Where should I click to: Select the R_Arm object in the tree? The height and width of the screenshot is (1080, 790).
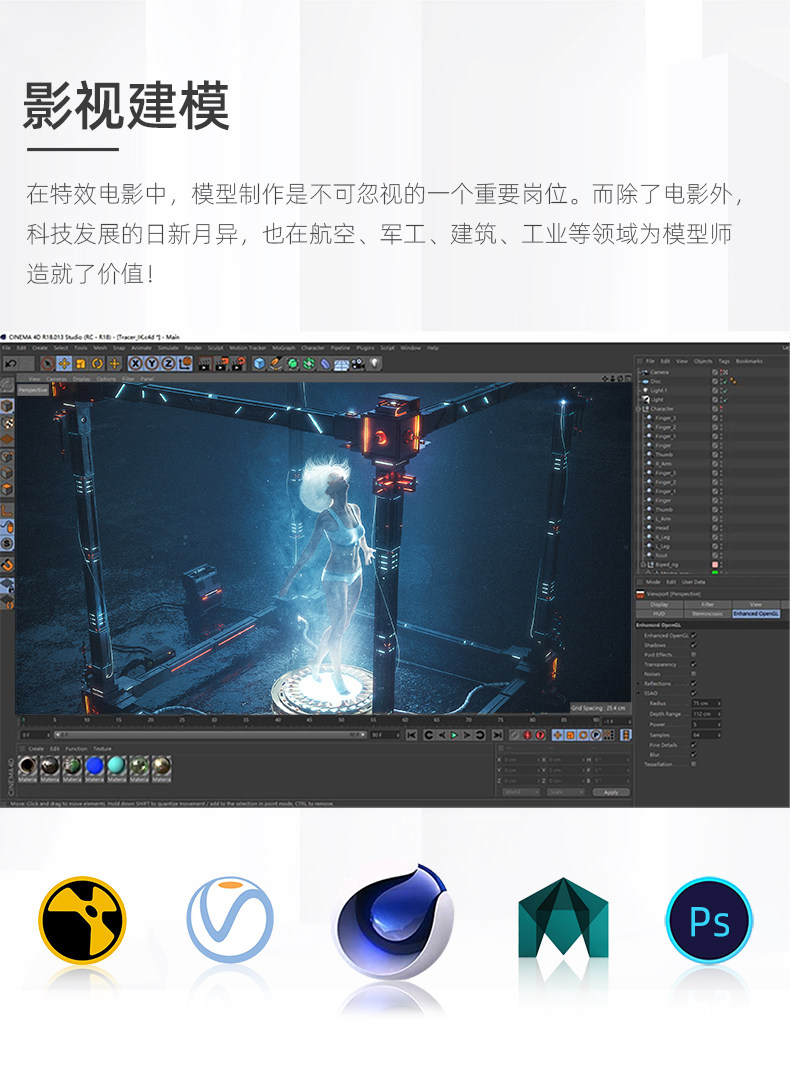(x=663, y=464)
